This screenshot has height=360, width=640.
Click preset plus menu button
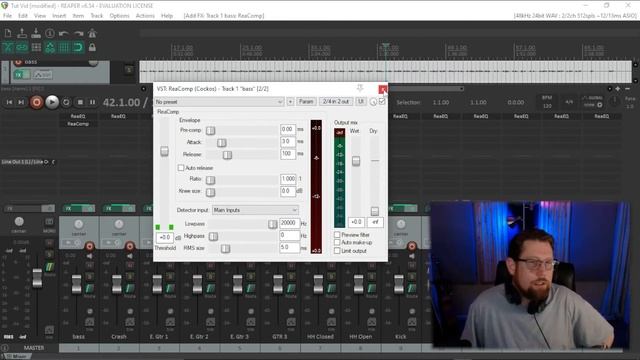point(290,102)
